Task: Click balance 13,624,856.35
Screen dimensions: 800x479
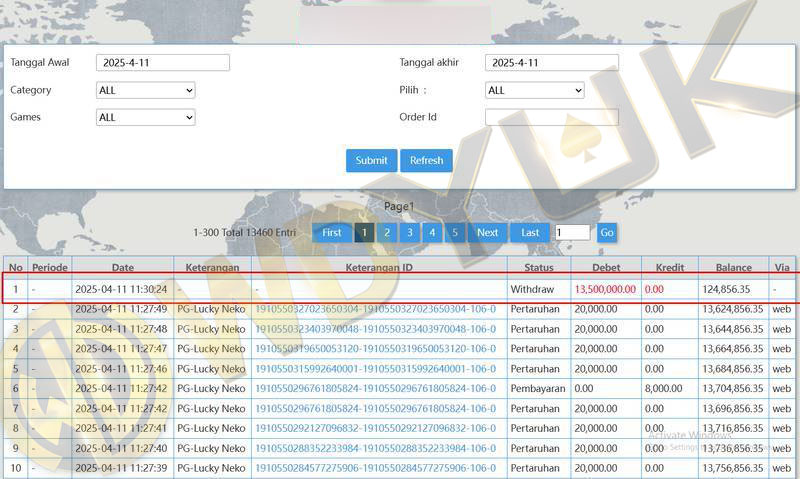Action: pyautogui.click(x=733, y=309)
